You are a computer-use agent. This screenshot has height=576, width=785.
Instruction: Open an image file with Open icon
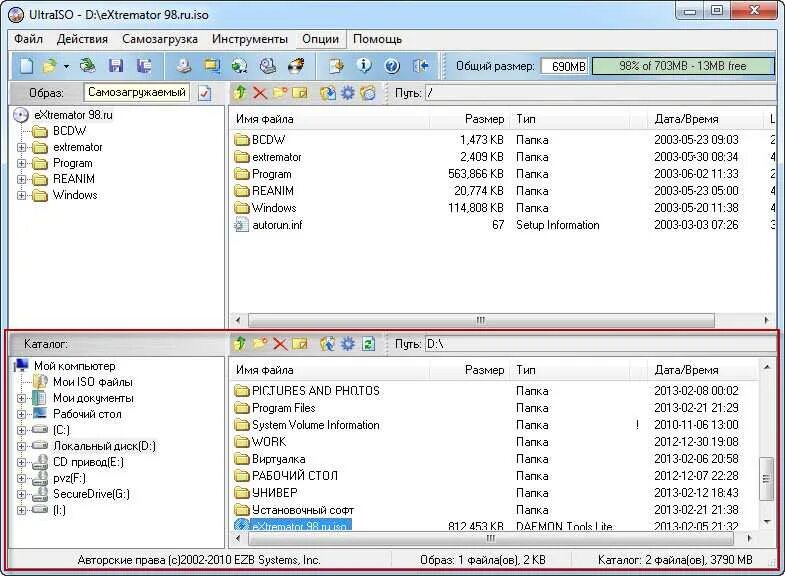50,66
